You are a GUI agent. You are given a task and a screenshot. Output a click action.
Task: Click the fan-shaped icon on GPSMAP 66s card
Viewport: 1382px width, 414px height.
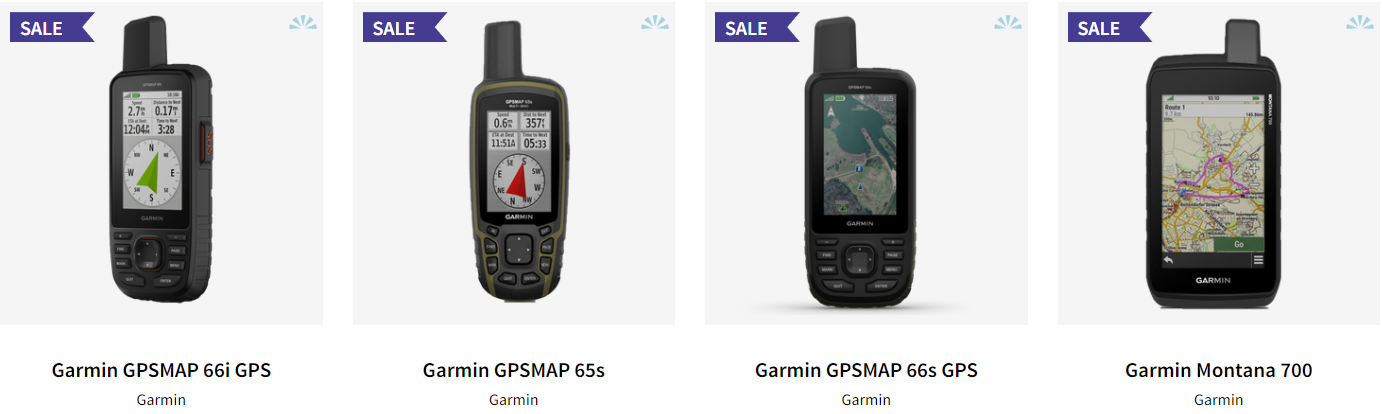point(1008,22)
